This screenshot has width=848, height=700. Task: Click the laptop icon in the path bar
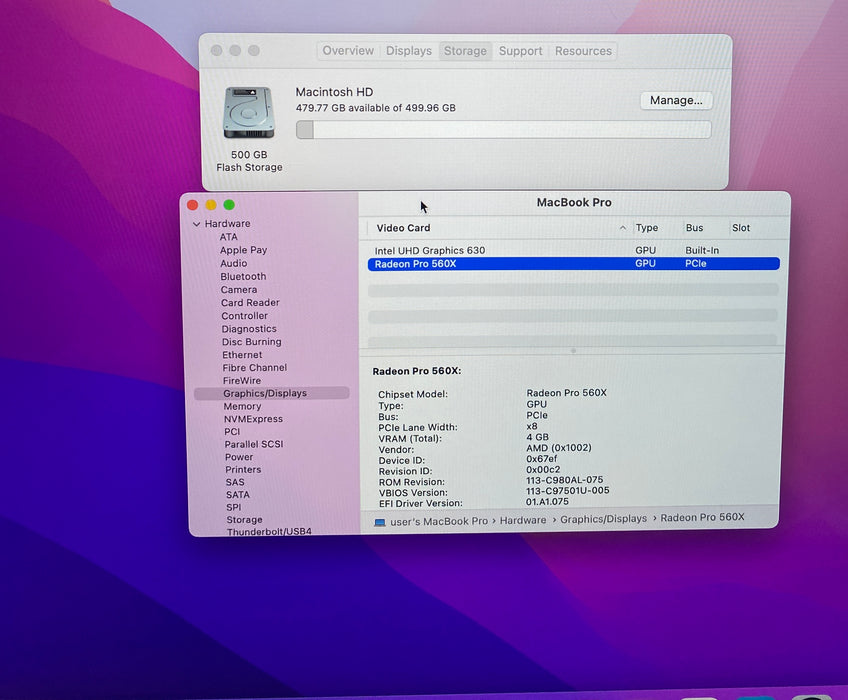click(x=380, y=522)
